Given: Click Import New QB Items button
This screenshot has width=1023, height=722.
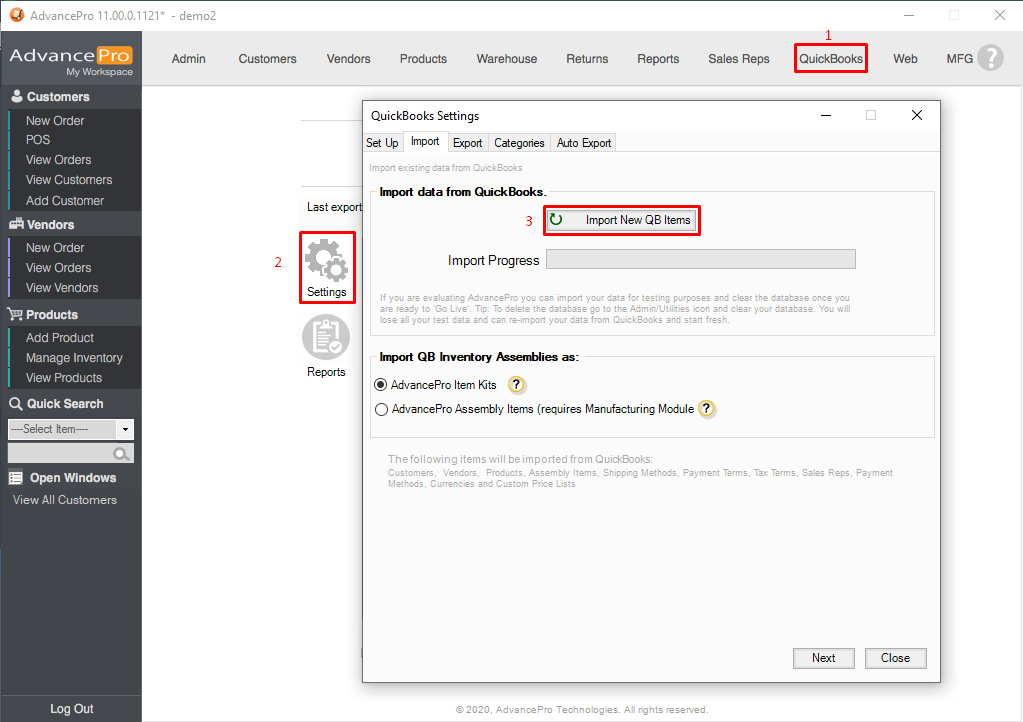Looking at the screenshot, I should (621, 220).
